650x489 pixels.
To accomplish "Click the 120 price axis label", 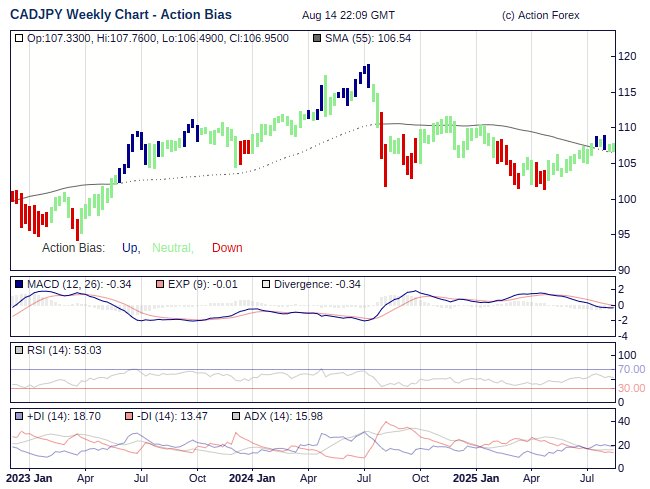I will point(627,56).
